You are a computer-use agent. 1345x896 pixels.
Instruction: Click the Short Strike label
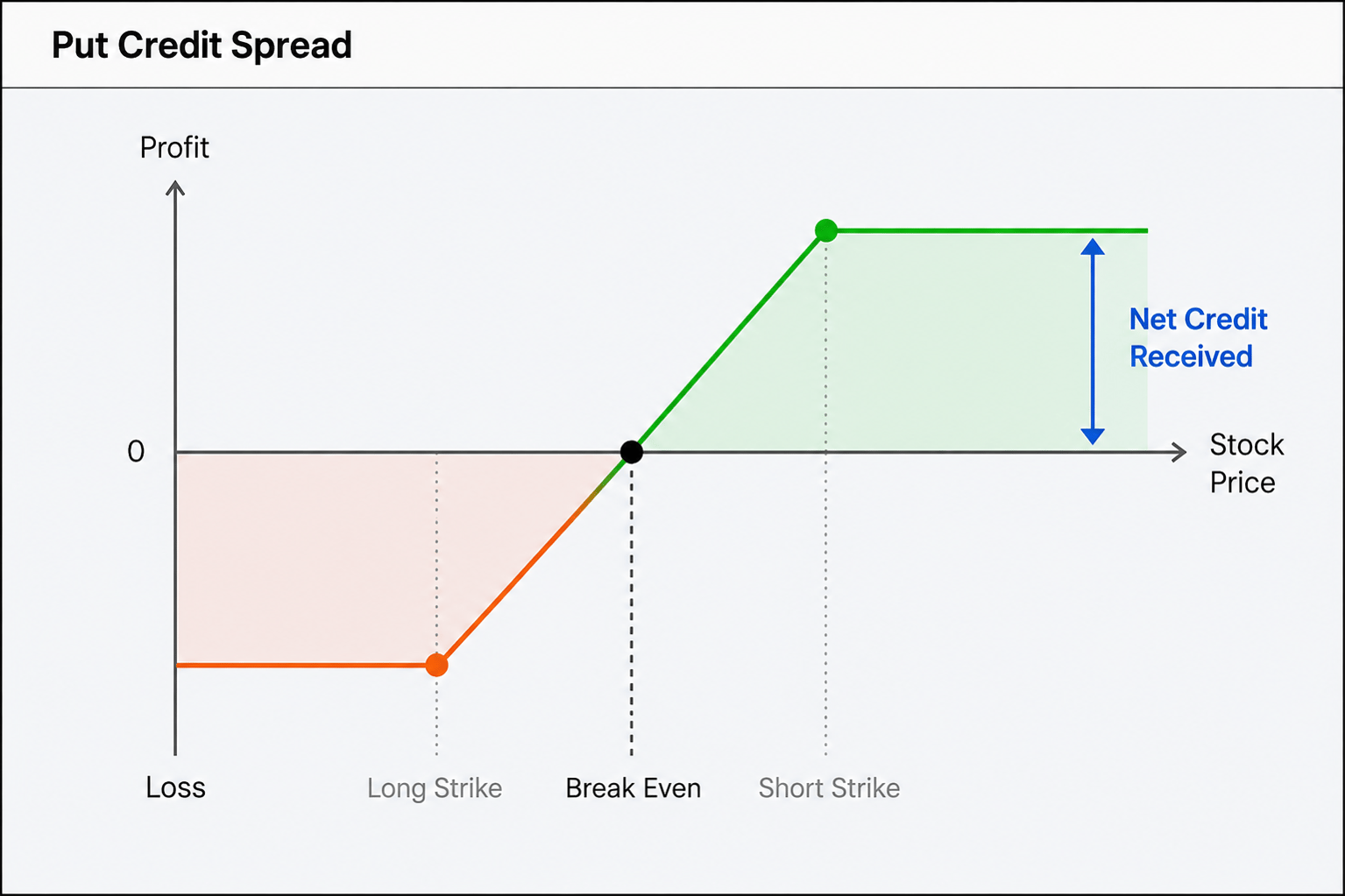pos(829,788)
